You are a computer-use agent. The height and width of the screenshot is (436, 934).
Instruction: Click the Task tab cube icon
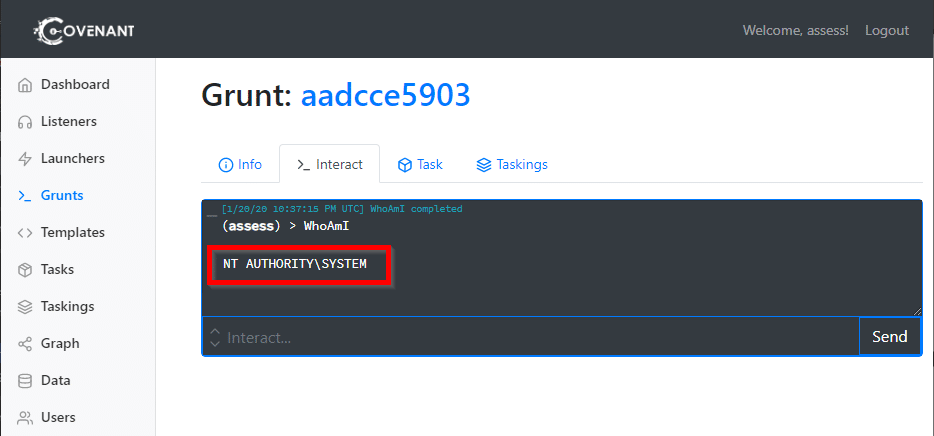point(405,165)
